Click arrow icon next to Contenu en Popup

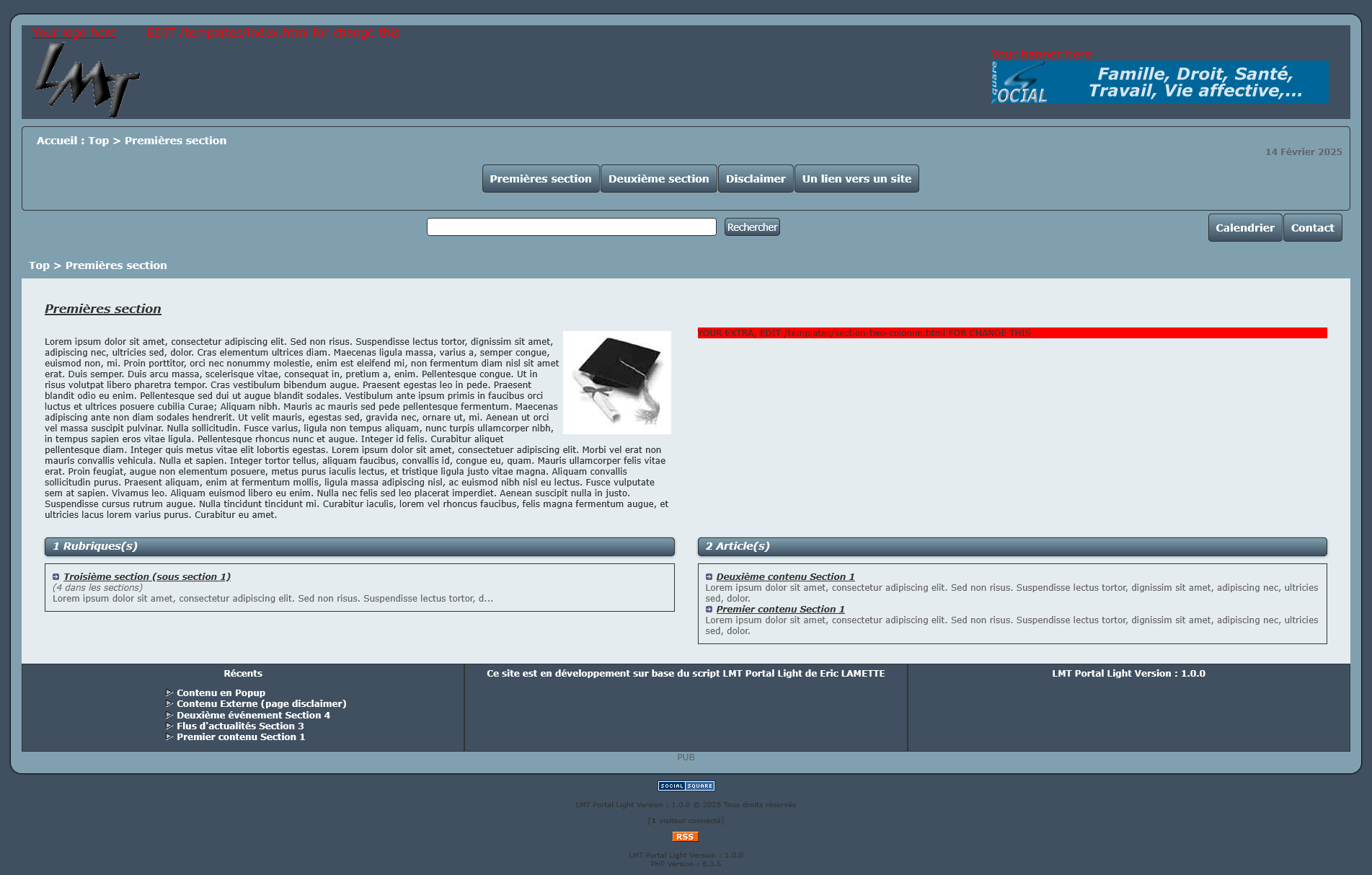coord(169,692)
